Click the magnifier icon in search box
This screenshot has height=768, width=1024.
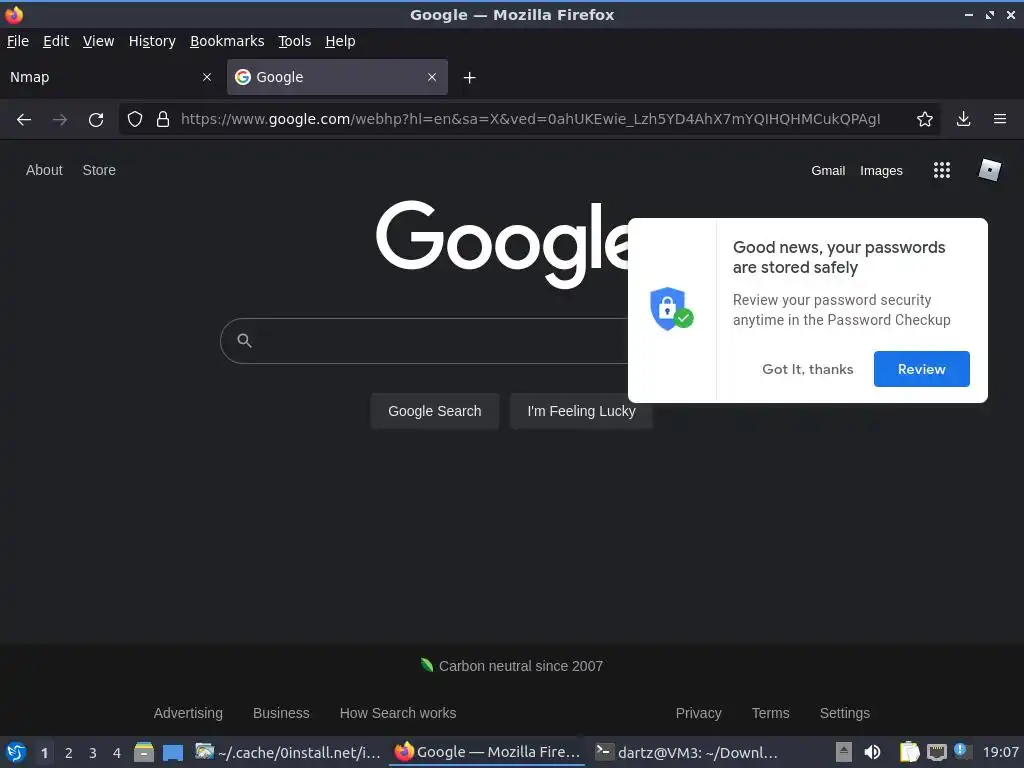[x=244, y=340]
